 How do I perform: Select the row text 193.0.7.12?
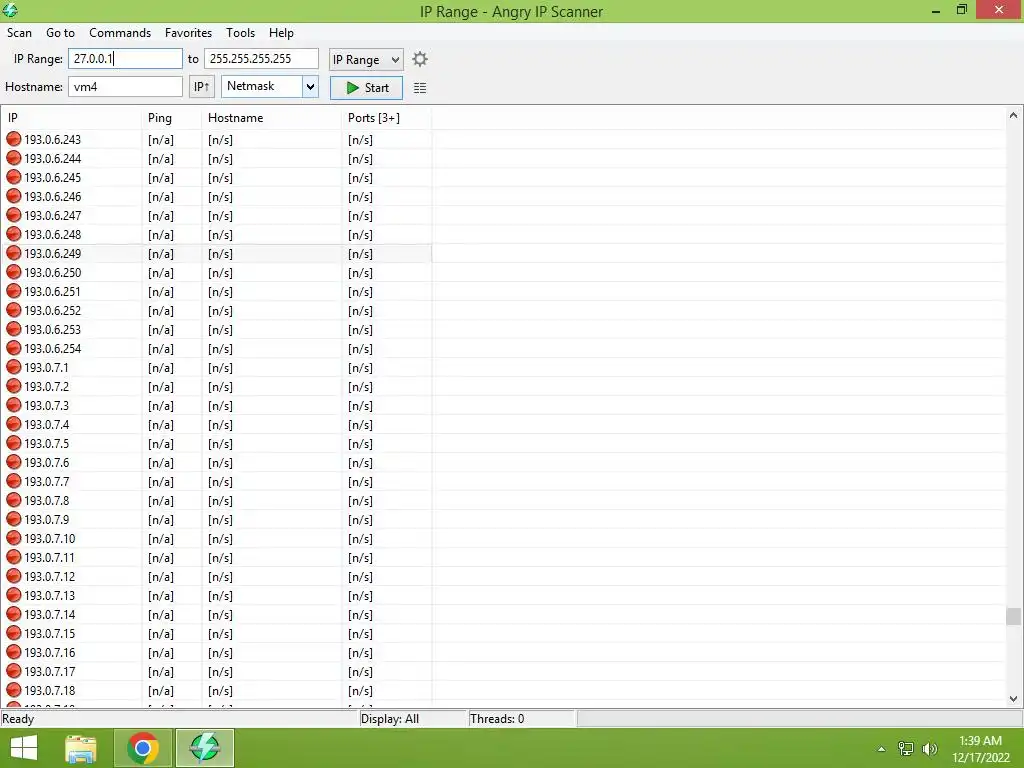pos(50,577)
